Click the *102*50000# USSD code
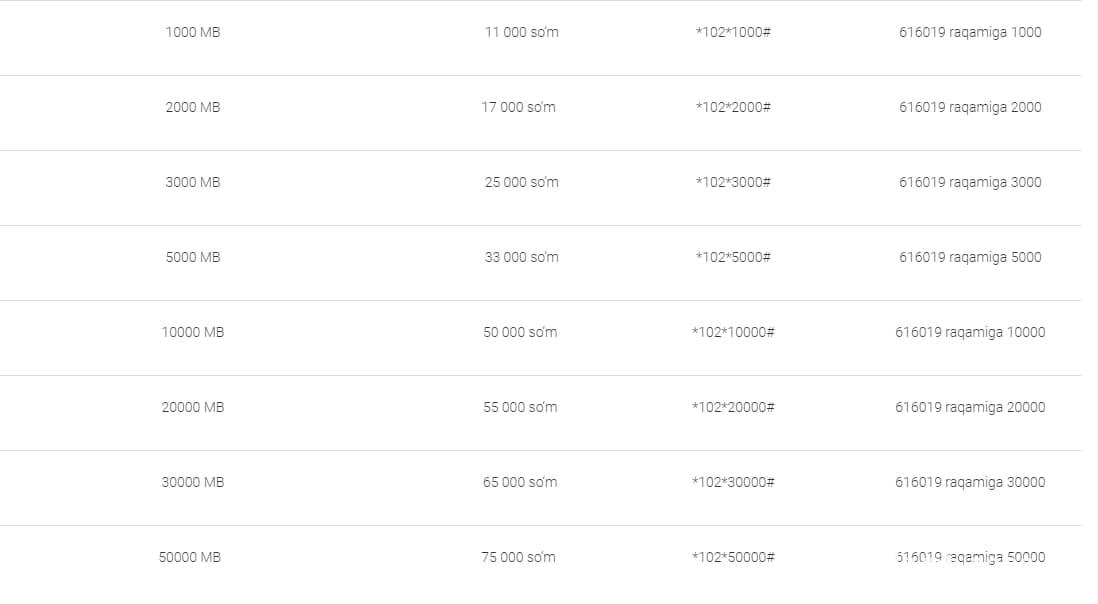This screenshot has width=1098, height=604. 733,557
